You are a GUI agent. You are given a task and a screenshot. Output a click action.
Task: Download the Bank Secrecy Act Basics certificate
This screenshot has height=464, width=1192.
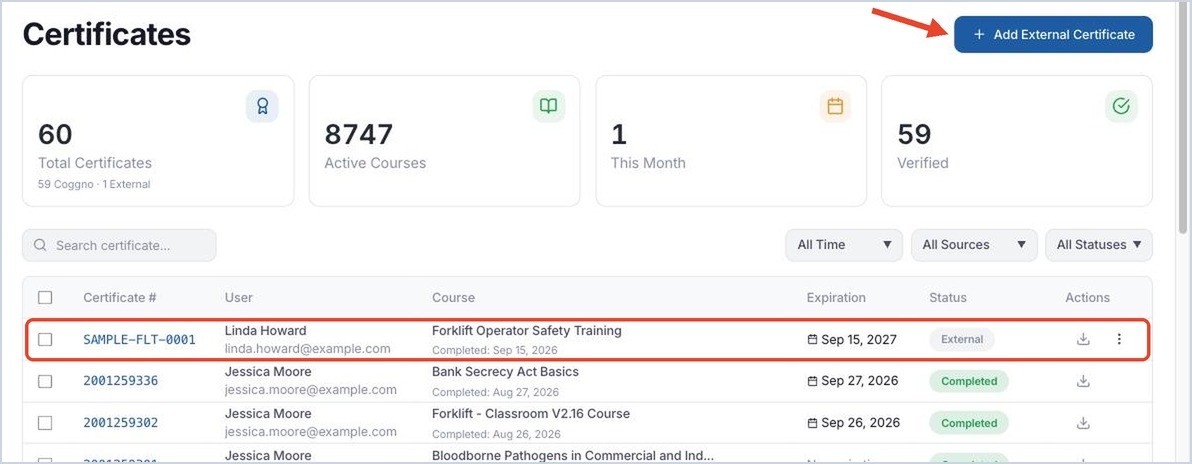(x=1083, y=381)
